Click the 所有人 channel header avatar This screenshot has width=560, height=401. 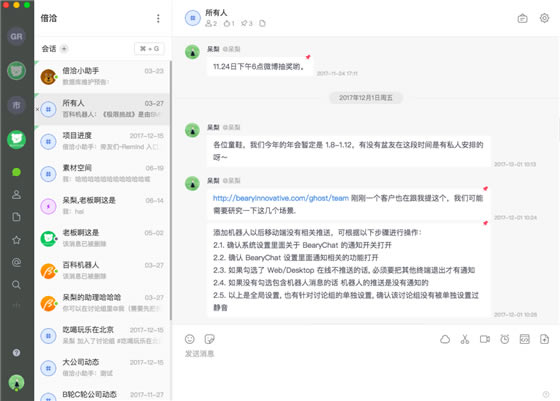193,18
